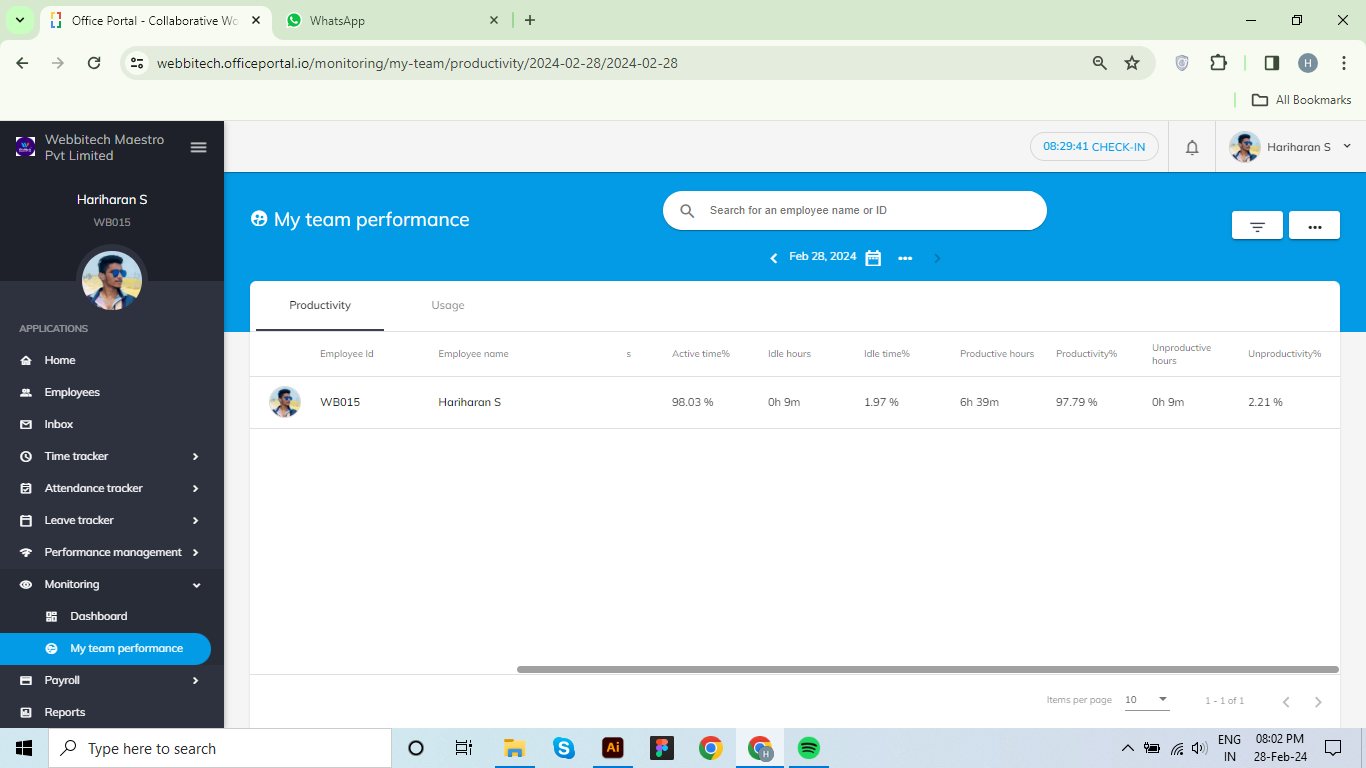Click the horizontal table scrollbar
Viewport: 1366px width, 768px height.
point(927,669)
